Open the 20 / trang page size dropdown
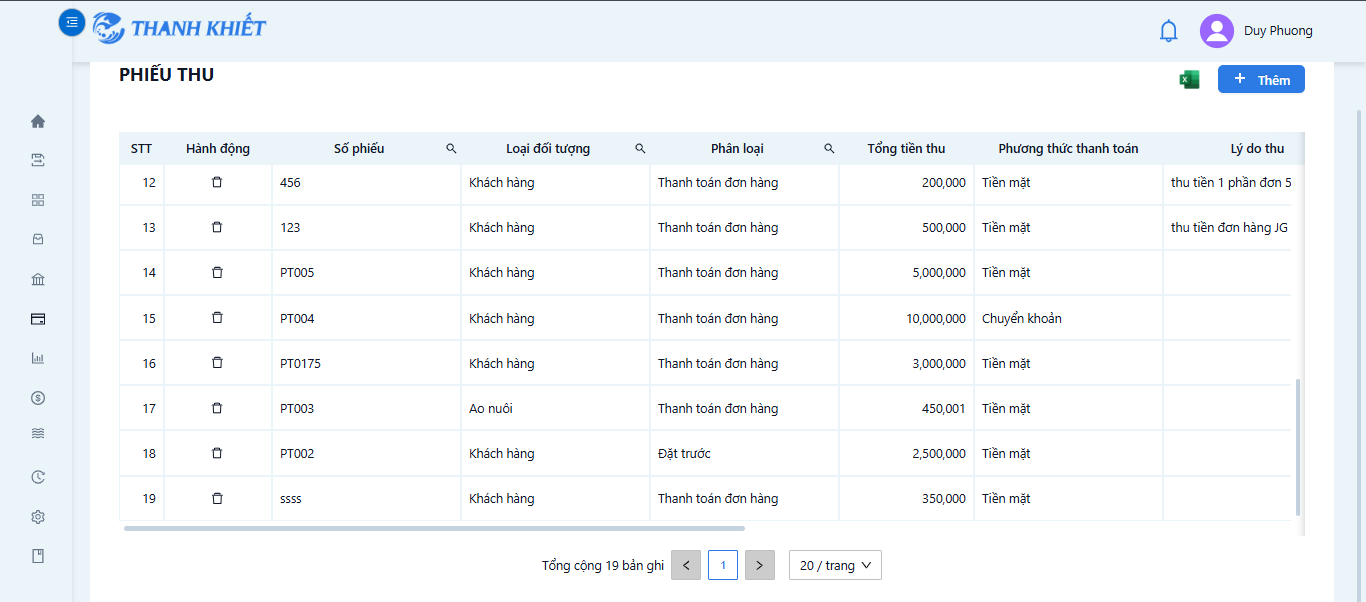1366x602 pixels. [x=835, y=565]
